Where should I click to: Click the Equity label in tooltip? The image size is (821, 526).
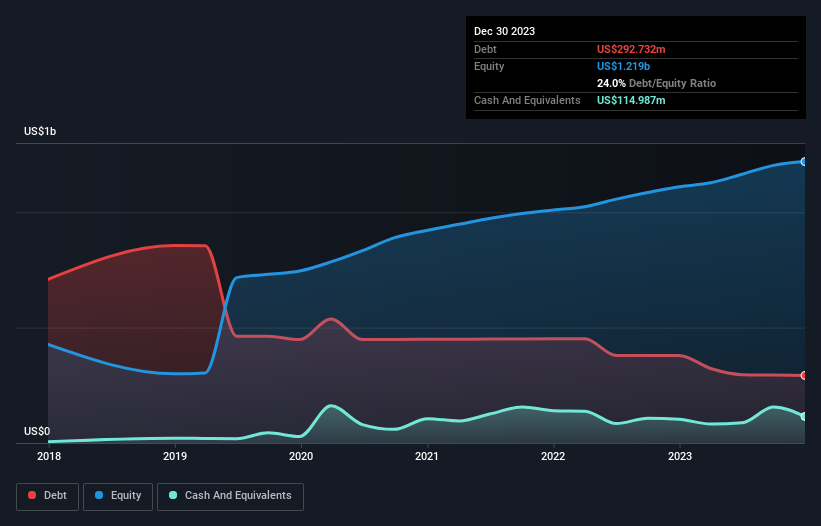(x=489, y=66)
